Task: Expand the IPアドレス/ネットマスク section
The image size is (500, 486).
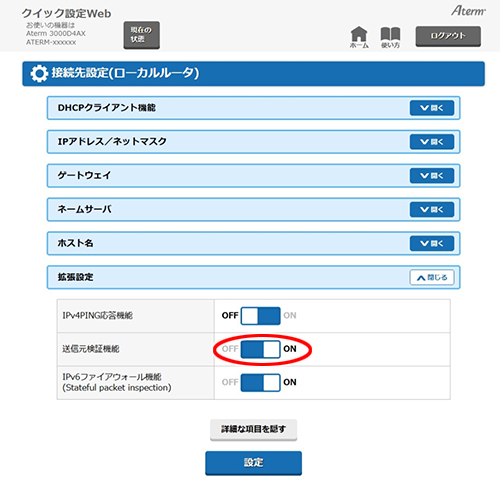Action: tap(432, 142)
